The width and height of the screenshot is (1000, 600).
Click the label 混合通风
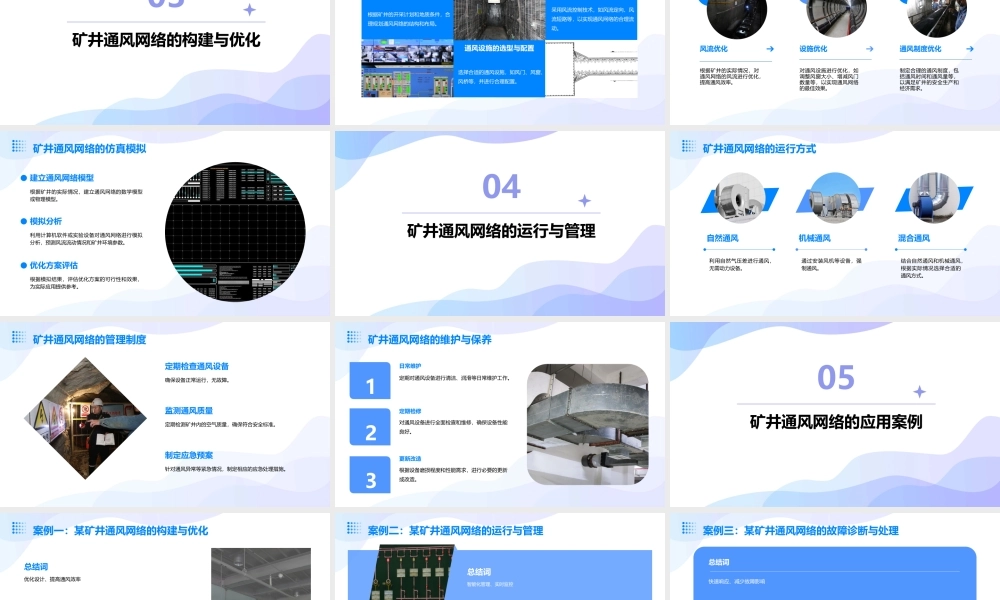coord(914,238)
